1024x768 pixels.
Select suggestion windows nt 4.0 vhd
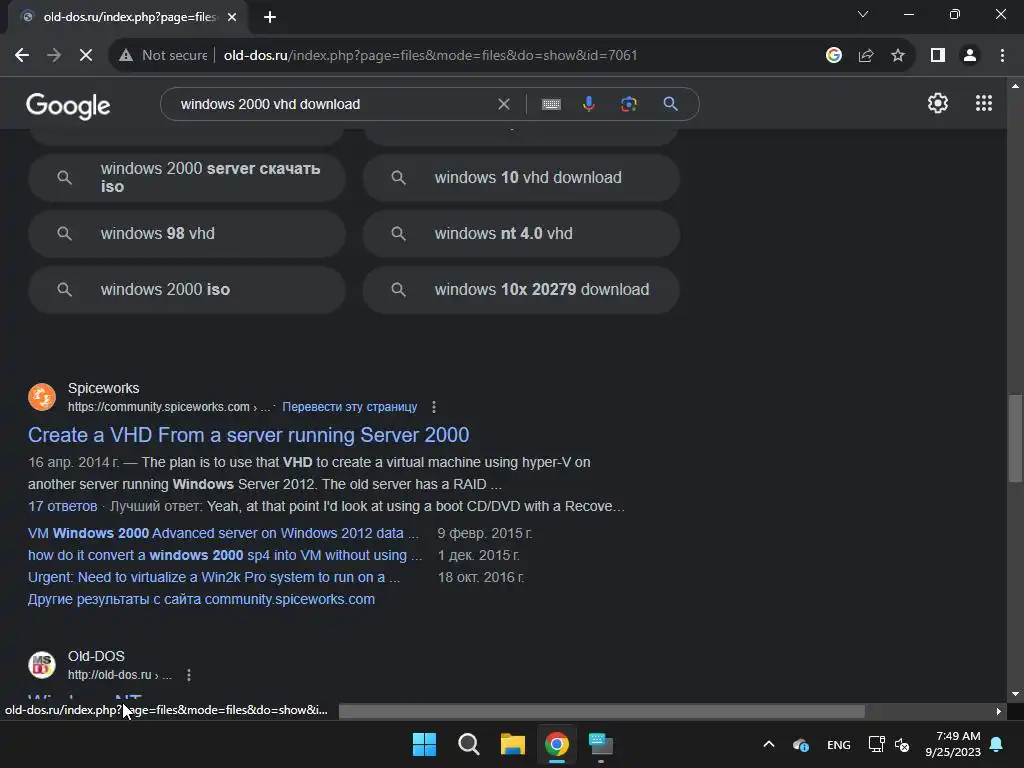coord(521,234)
